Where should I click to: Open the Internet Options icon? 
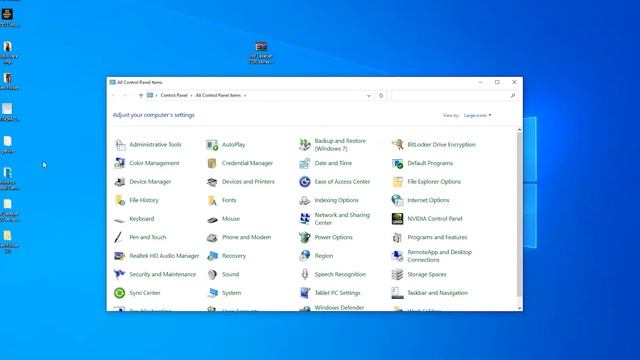398,200
